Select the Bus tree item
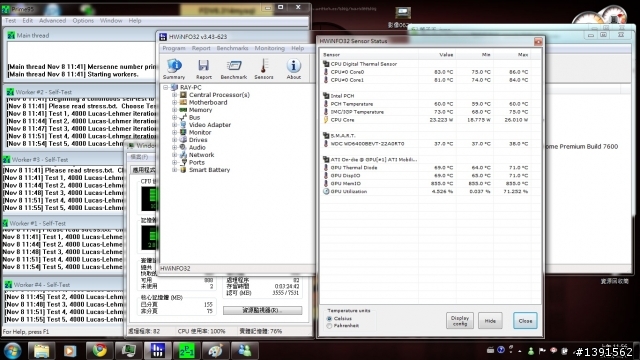This screenshot has height=360, width=640. click(194, 118)
